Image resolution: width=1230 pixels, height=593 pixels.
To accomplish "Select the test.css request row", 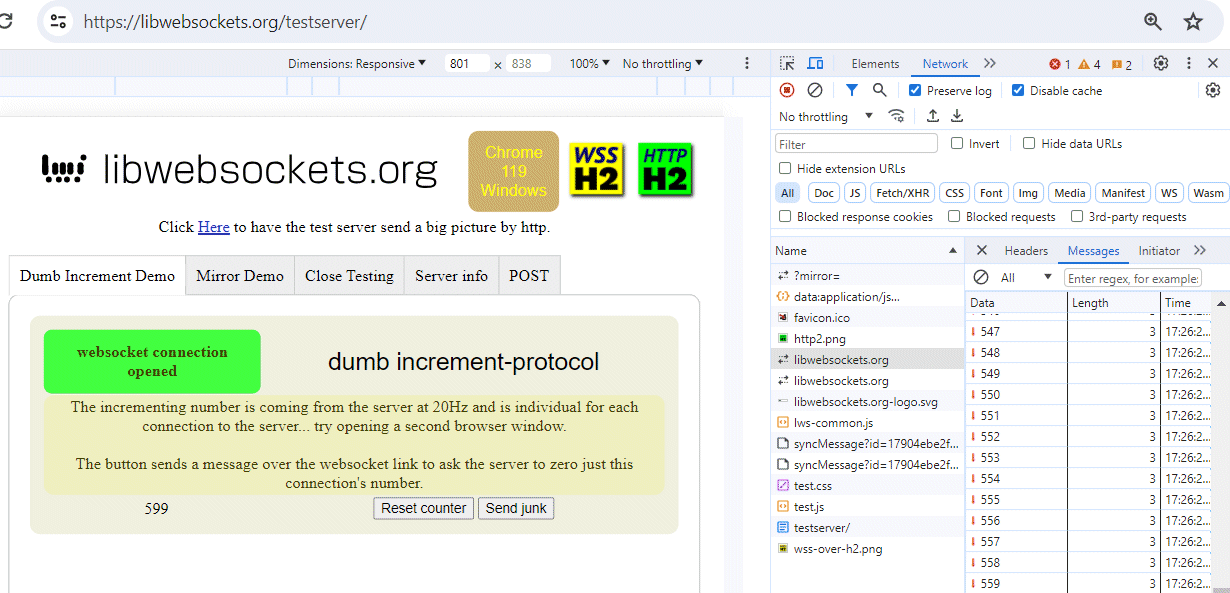I will (x=867, y=485).
